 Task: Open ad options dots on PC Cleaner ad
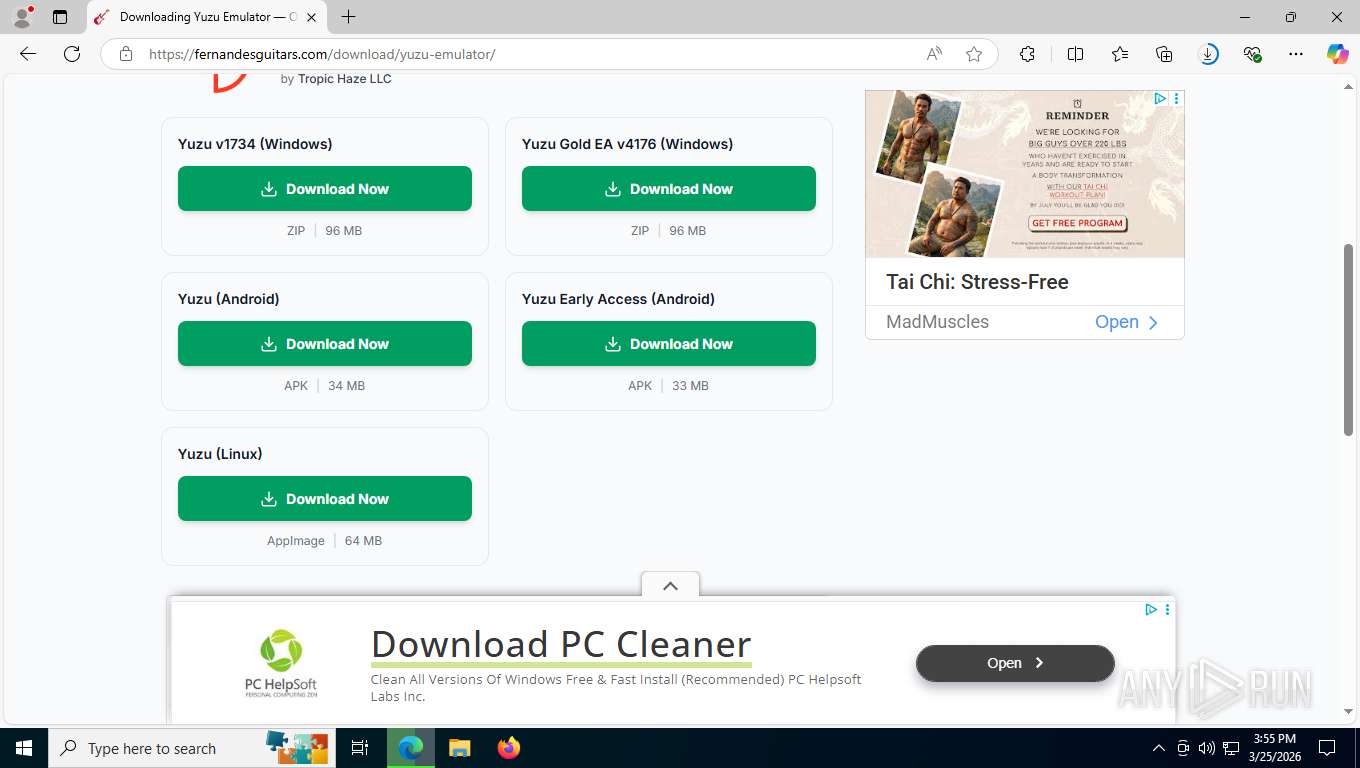(x=1167, y=609)
